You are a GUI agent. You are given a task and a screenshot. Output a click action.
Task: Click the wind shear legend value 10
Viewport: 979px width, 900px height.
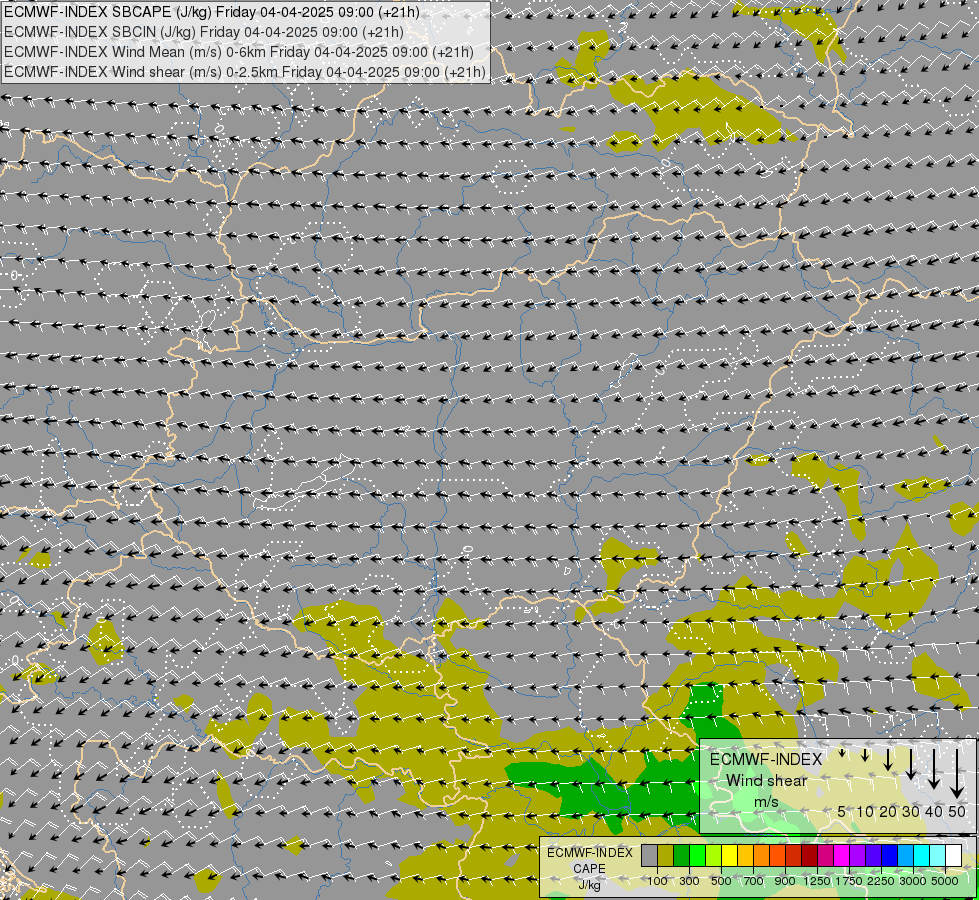pyautogui.click(x=865, y=811)
